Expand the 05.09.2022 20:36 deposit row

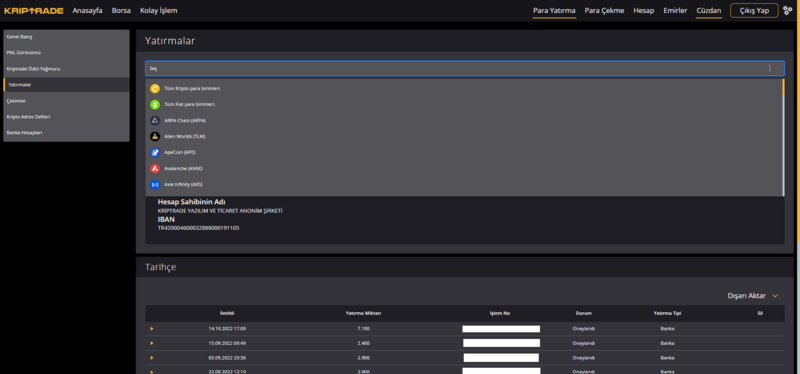(152, 358)
